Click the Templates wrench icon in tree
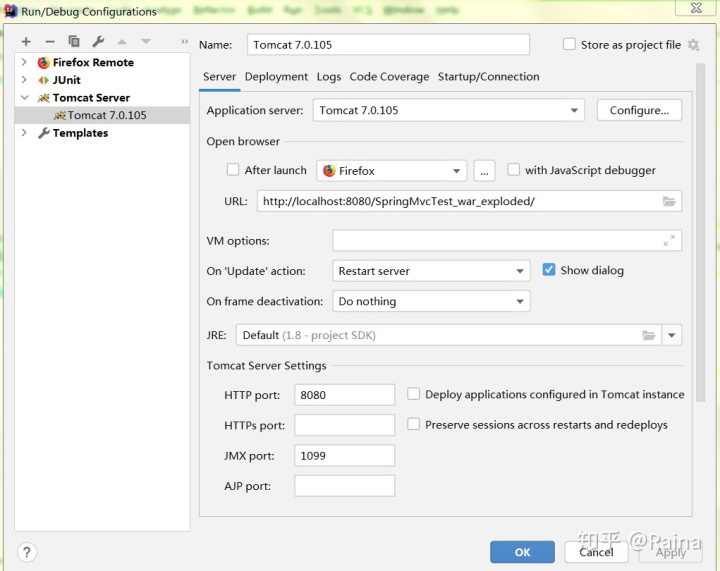720x571 pixels. click(x=44, y=133)
